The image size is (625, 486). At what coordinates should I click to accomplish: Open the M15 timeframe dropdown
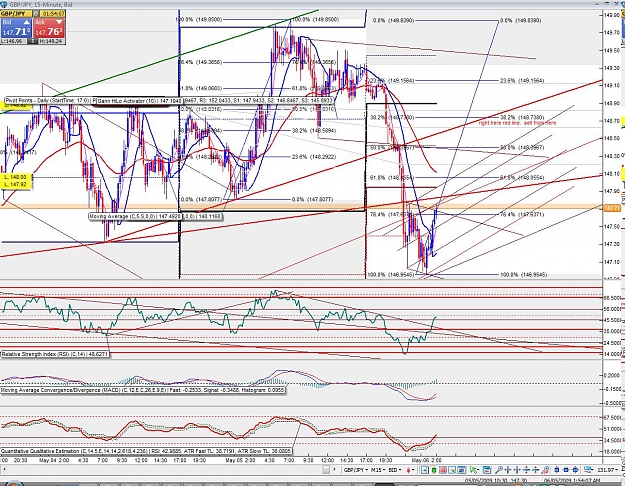379,470
